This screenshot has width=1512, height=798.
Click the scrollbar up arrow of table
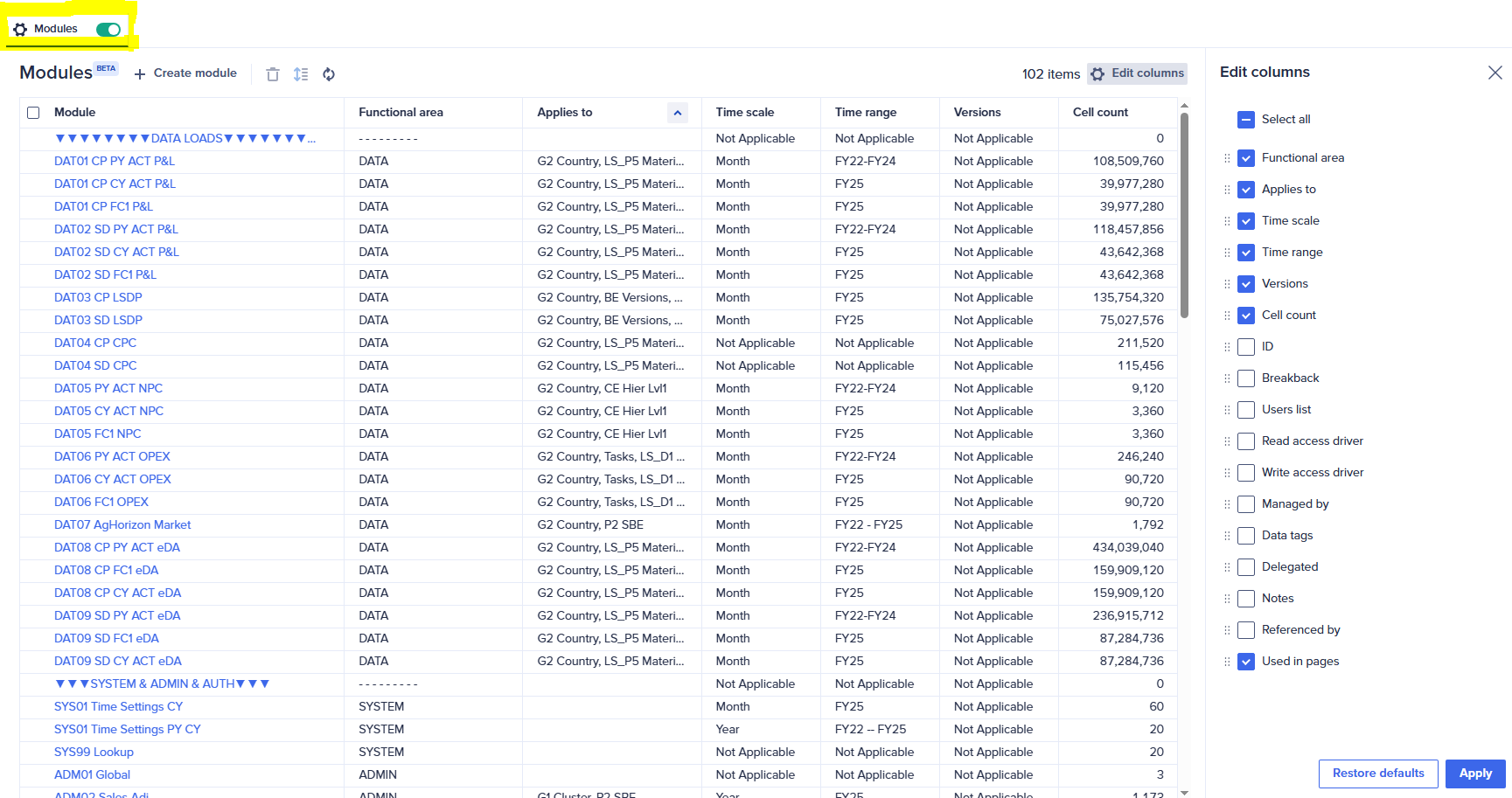coord(1184,105)
